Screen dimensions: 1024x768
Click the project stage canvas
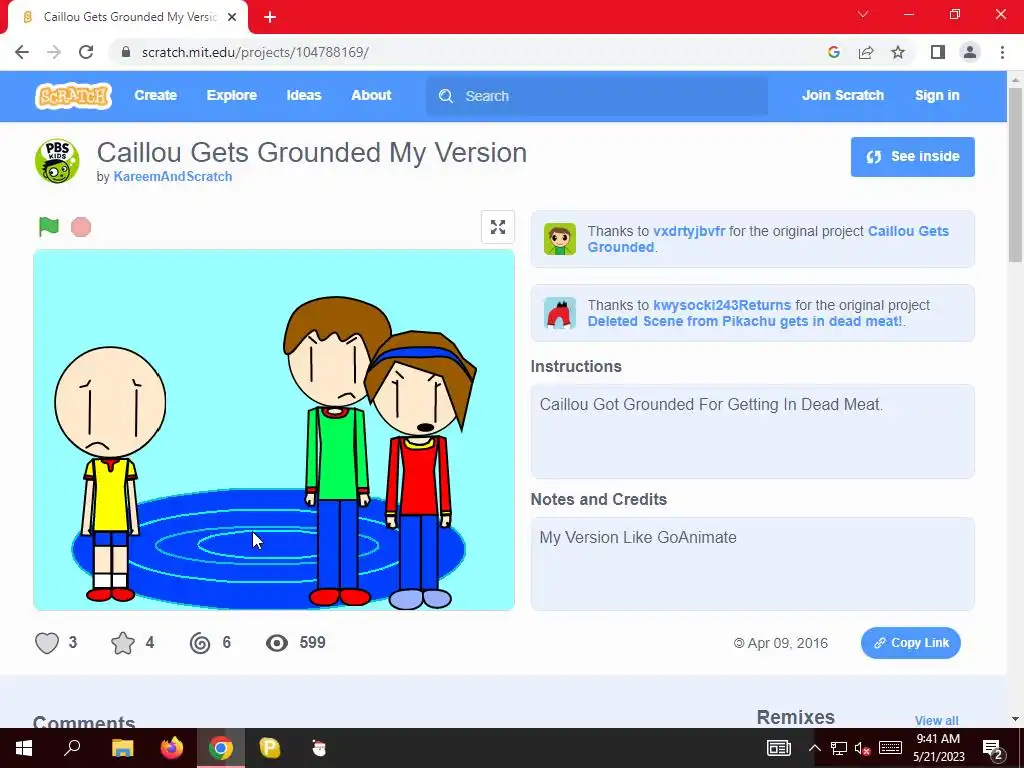point(274,430)
